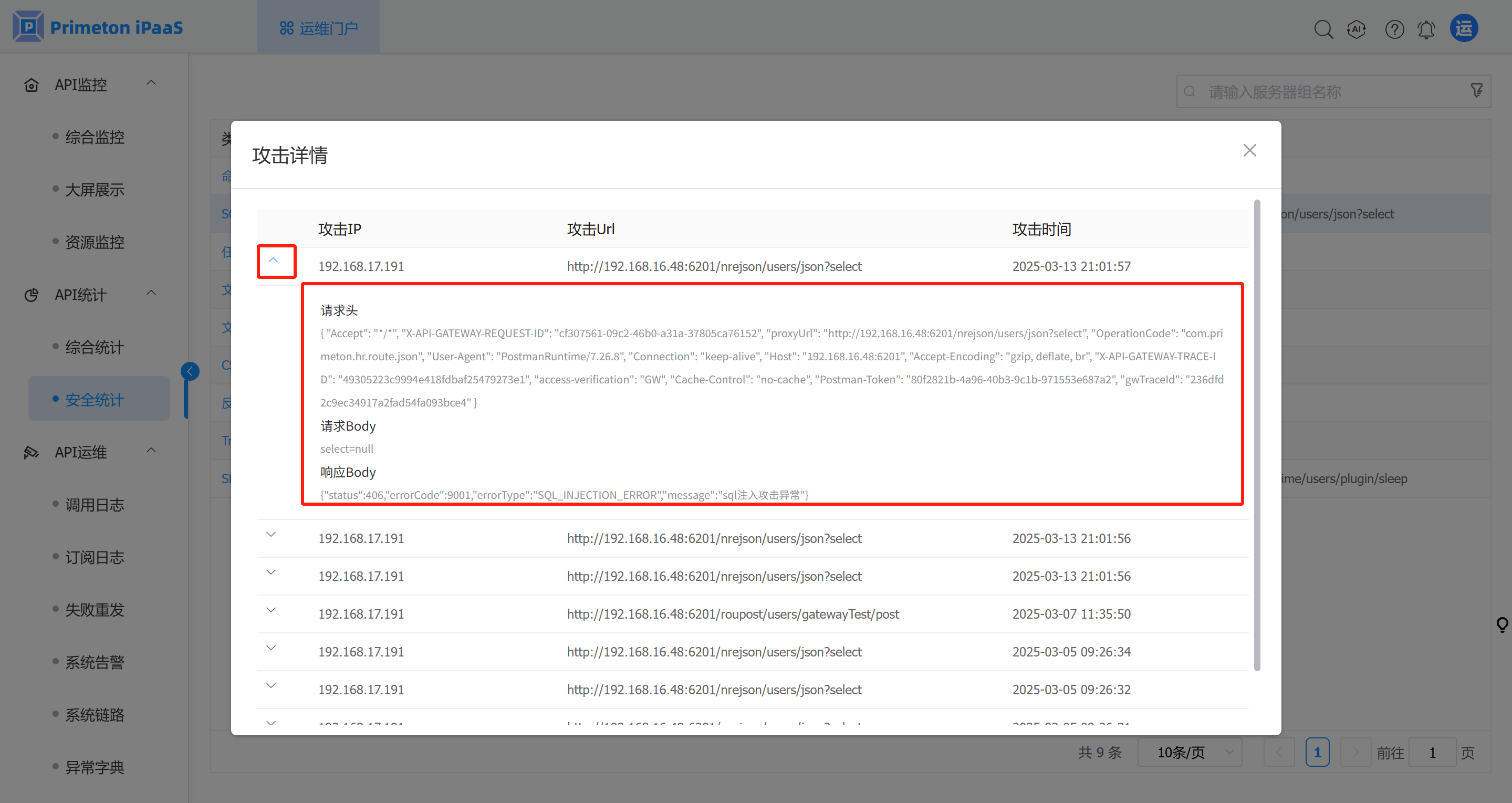This screenshot has height=803, width=1512.
Task: Select 调用日志 in the sidebar
Action: 95,505
